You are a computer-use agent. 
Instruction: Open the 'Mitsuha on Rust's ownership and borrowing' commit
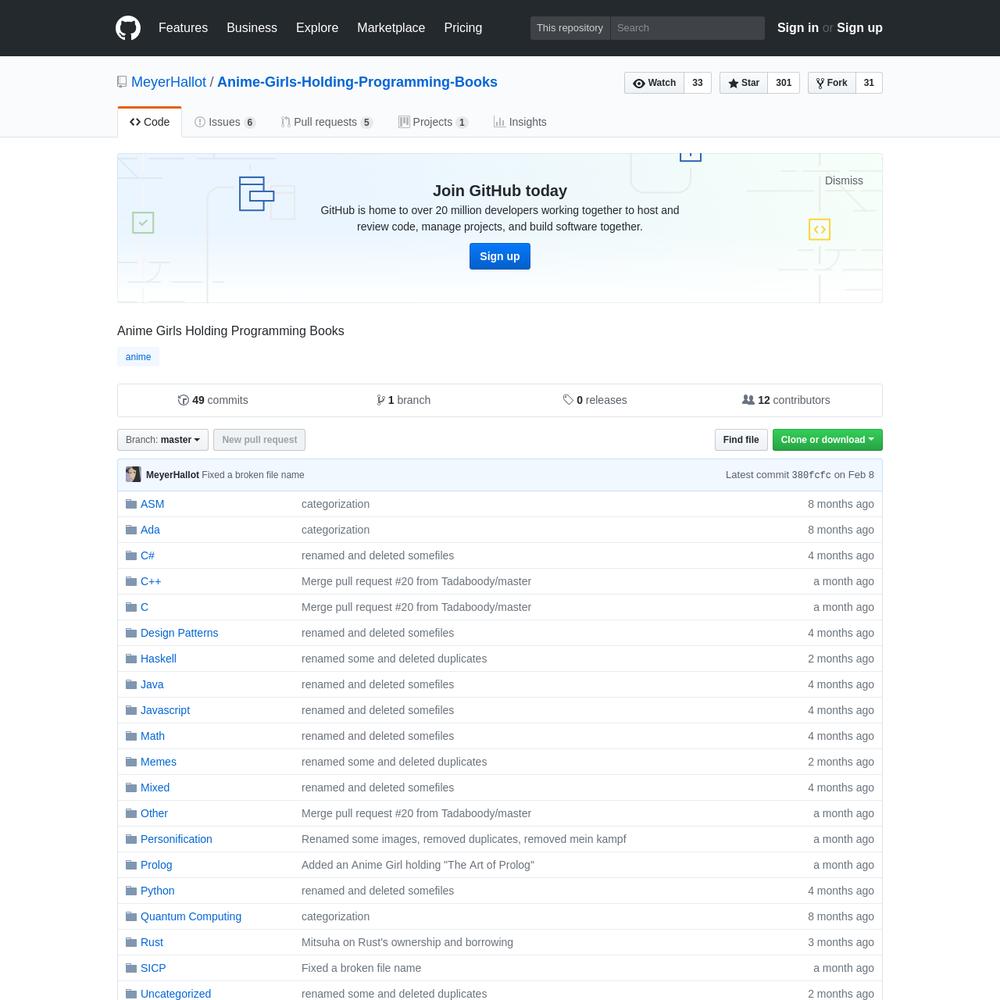point(408,943)
